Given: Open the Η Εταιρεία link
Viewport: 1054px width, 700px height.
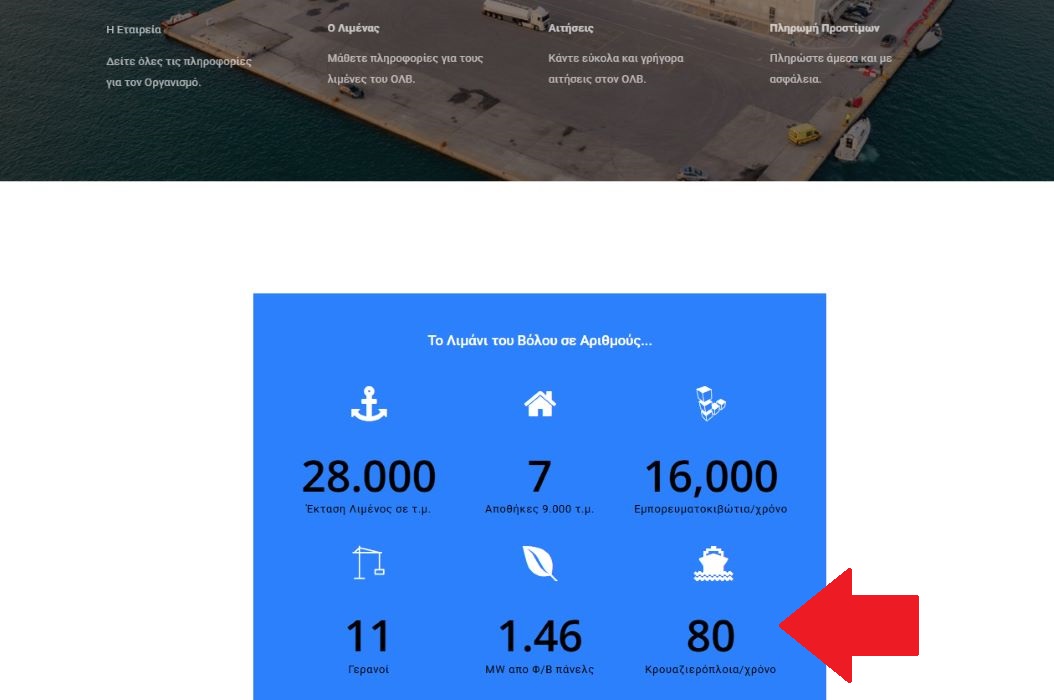Looking at the screenshot, I should point(134,30).
